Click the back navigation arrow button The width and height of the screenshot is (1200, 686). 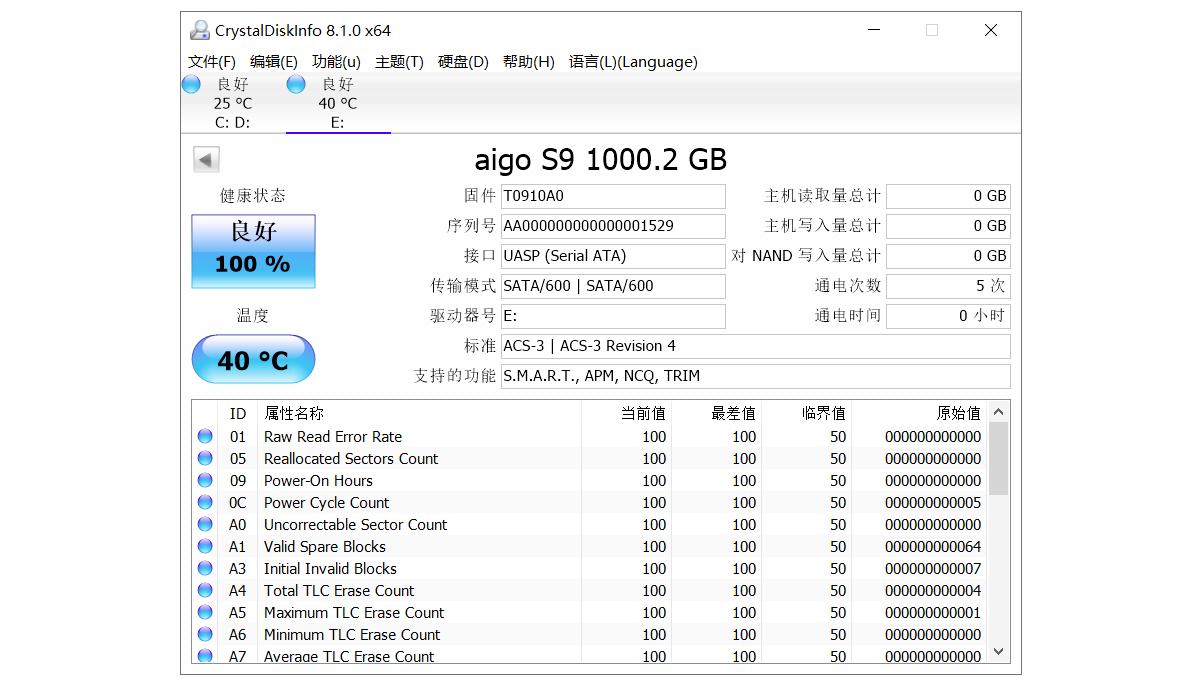205,159
